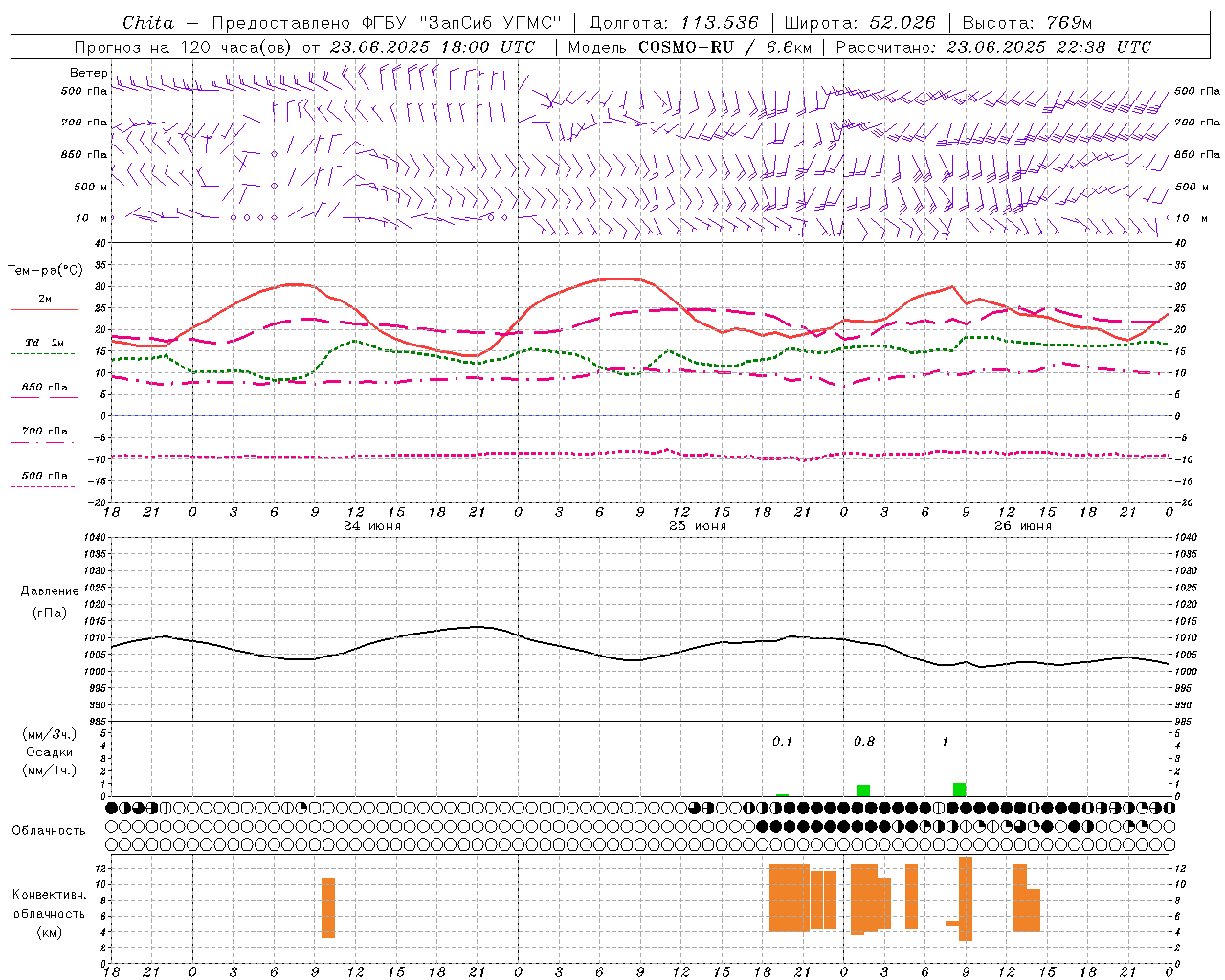Click the Ветер wind panel label
The width and height of the screenshot is (1225, 980).
88,73
